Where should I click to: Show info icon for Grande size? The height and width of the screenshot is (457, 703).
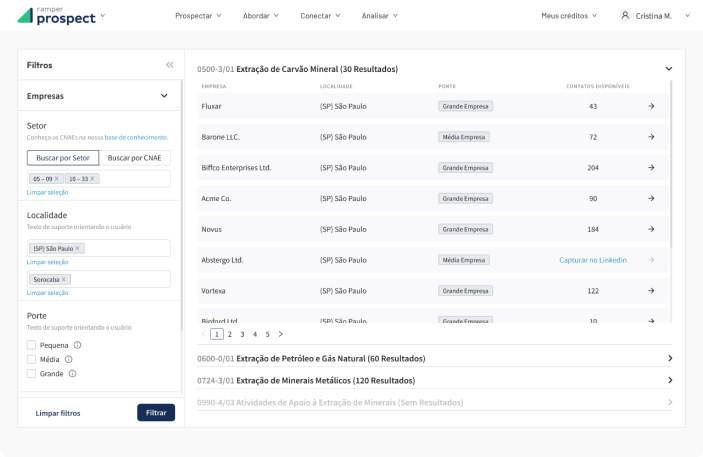coord(72,374)
